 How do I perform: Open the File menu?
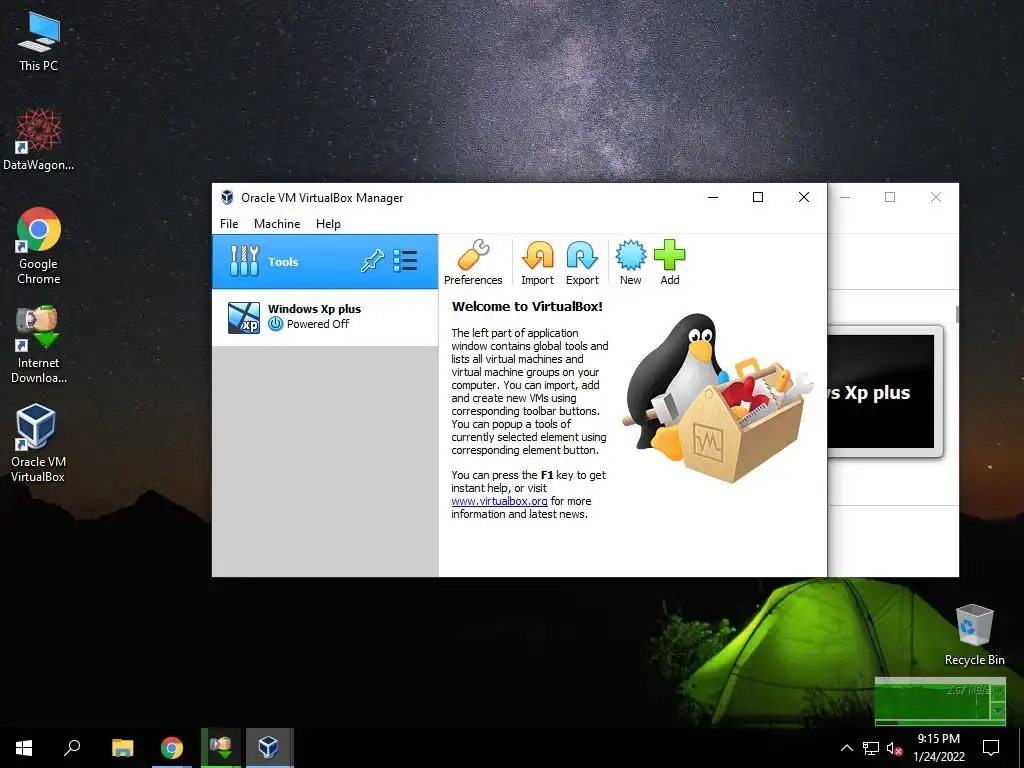click(229, 223)
